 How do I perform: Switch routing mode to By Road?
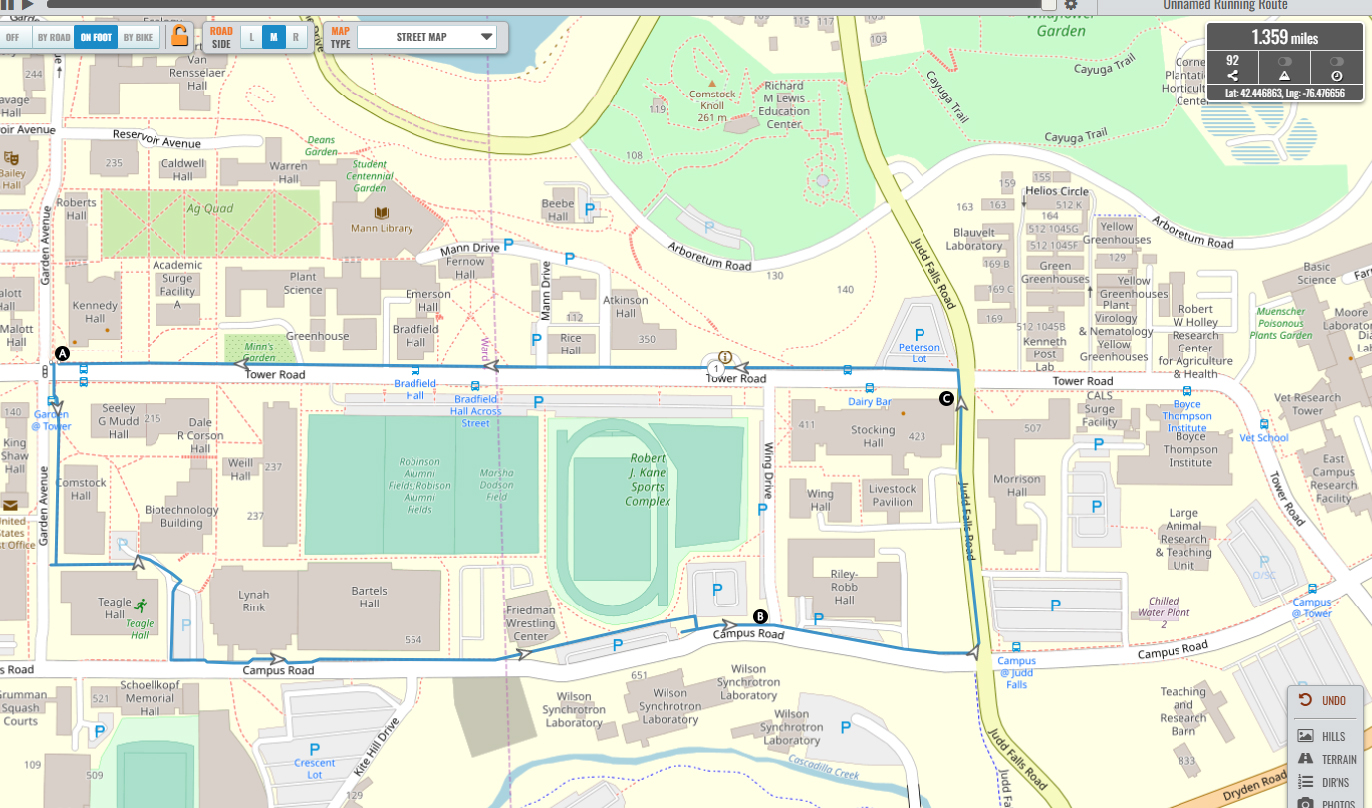click(53, 38)
